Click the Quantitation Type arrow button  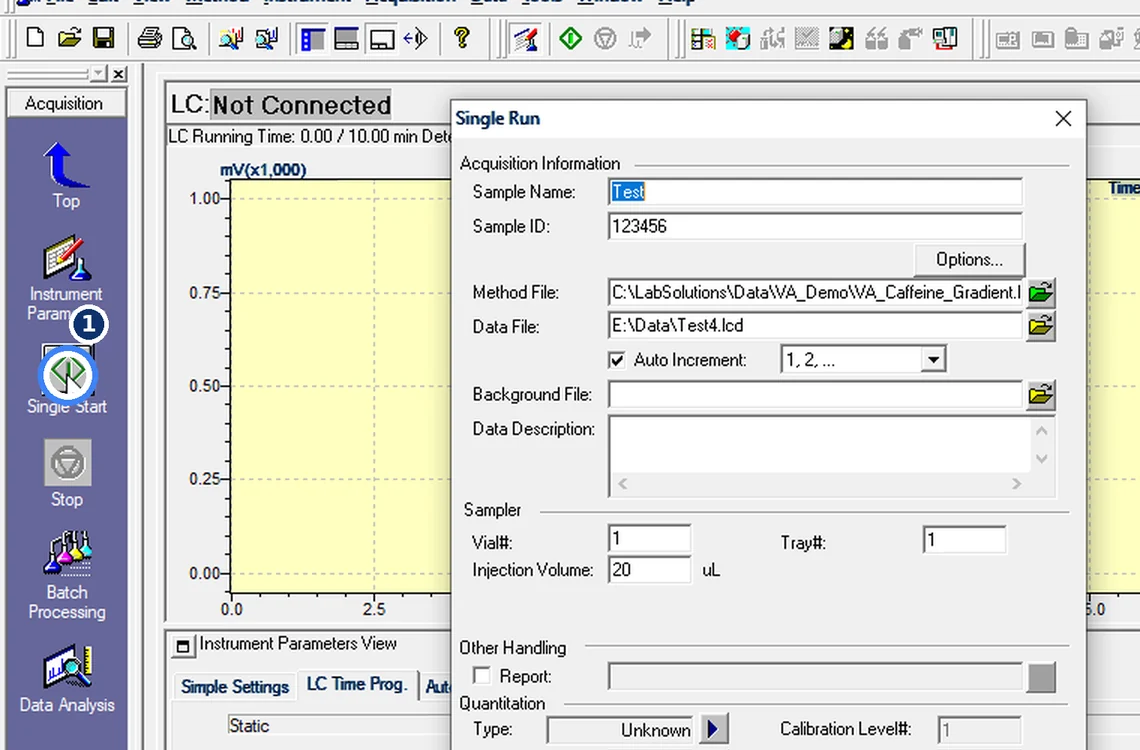click(713, 728)
